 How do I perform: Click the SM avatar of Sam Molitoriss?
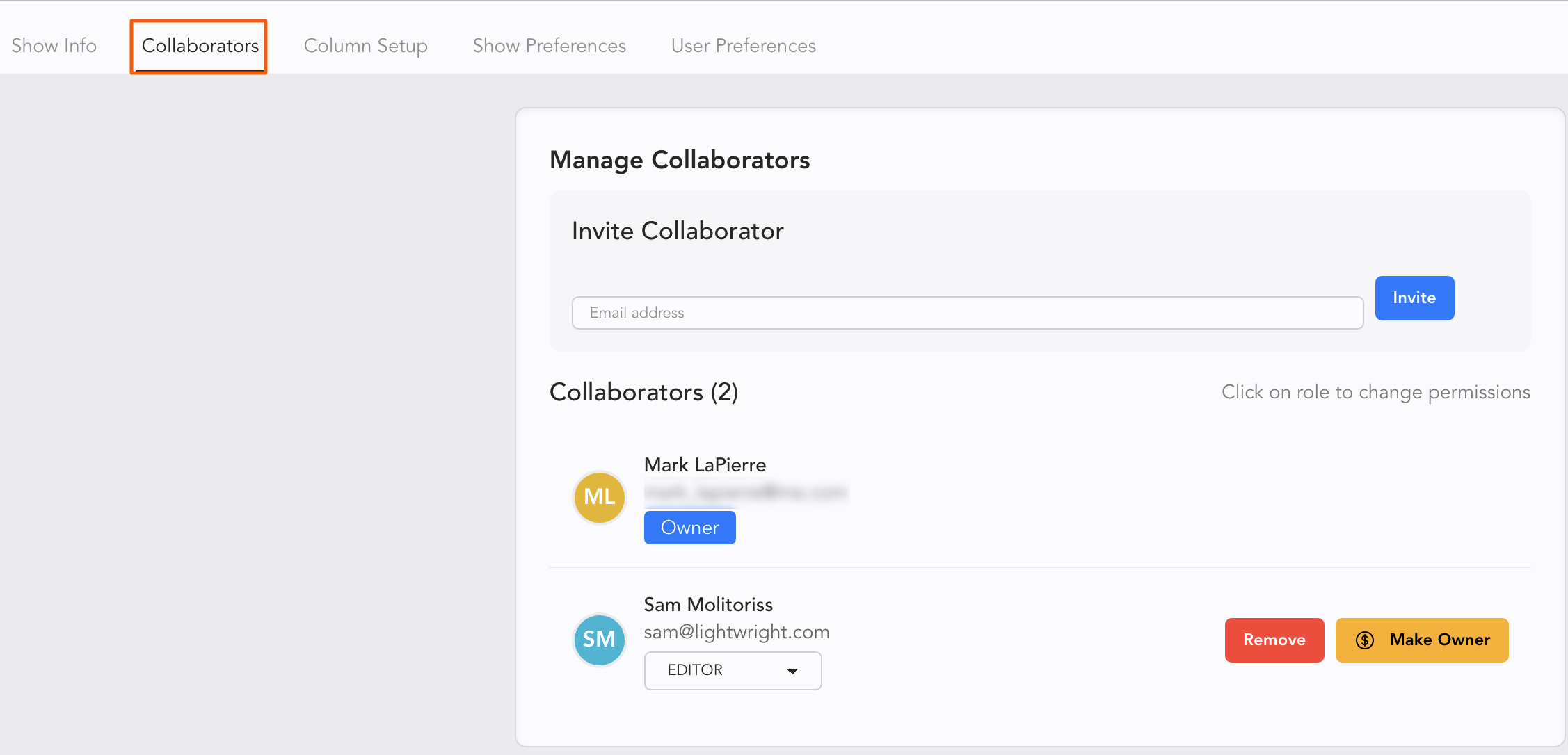(600, 640)
